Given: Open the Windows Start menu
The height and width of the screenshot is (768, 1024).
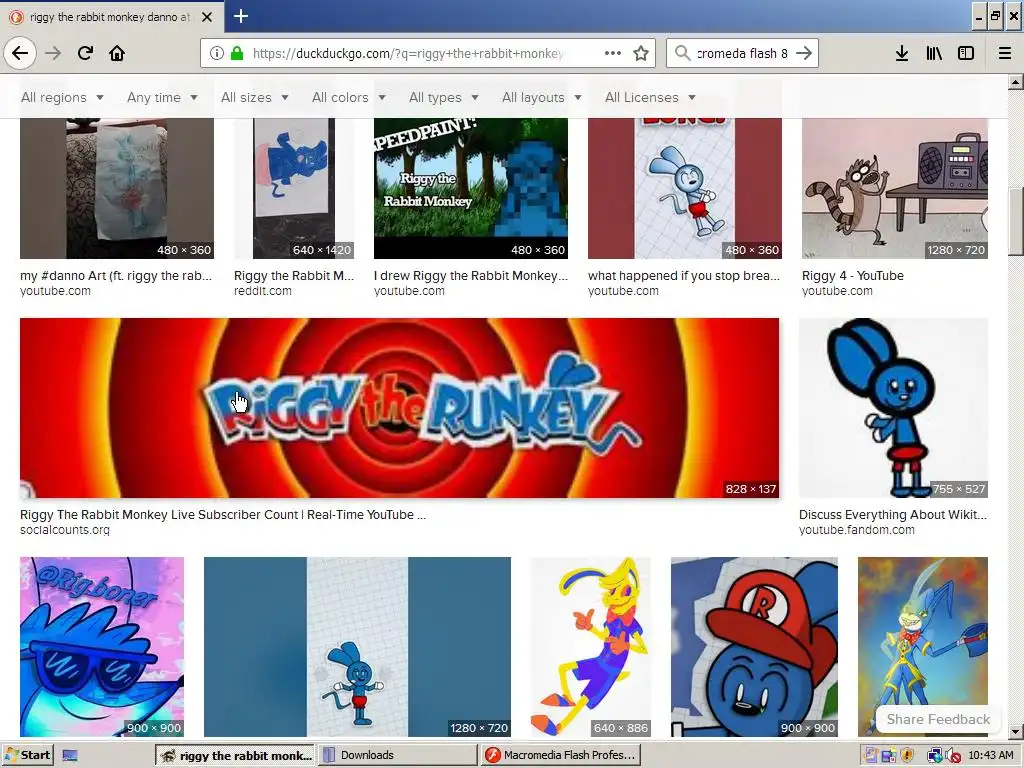Looking at the screenshot, I should (27, 755).
